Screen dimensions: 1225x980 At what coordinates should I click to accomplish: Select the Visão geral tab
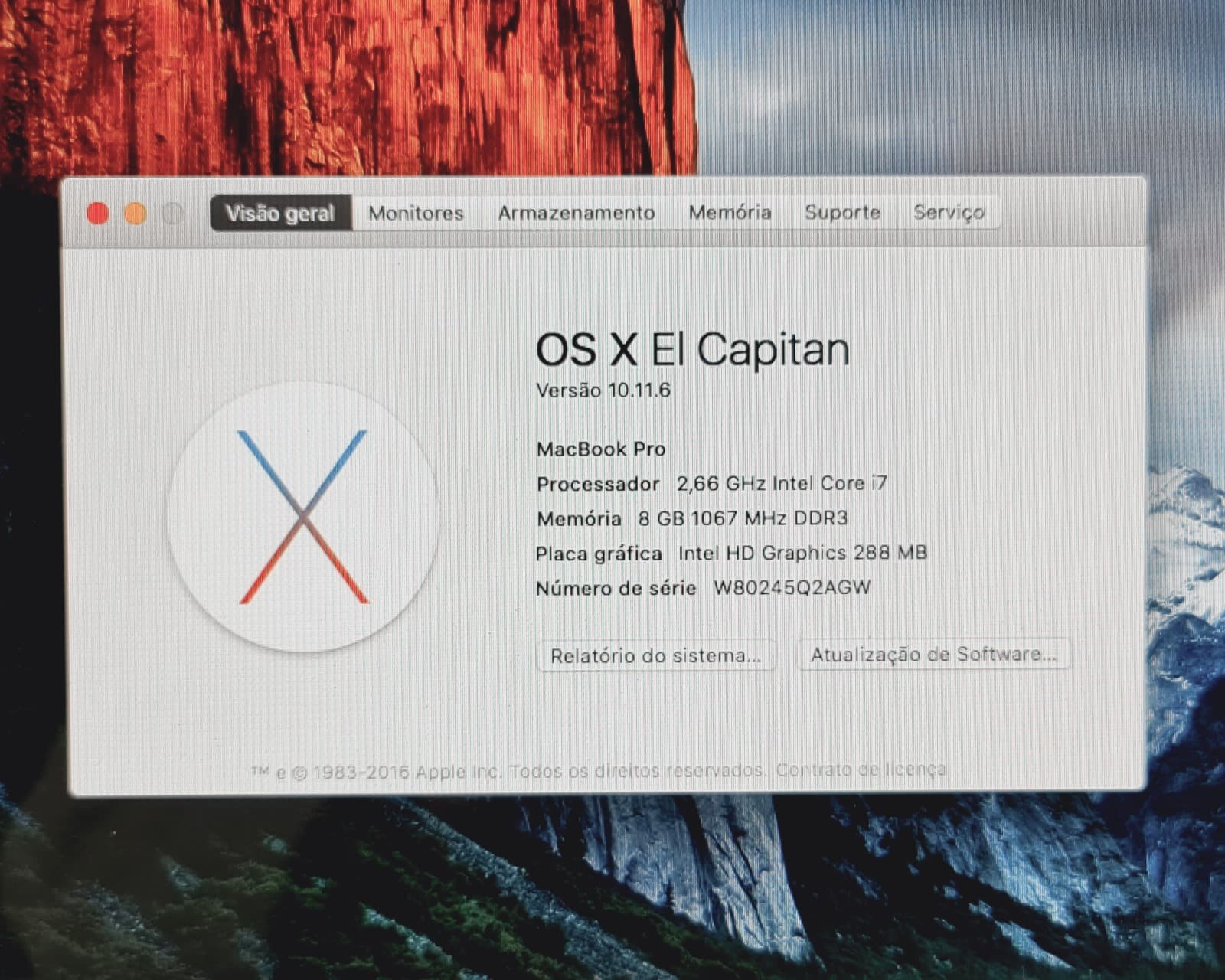pyautogui.click(x=280, y=213)
